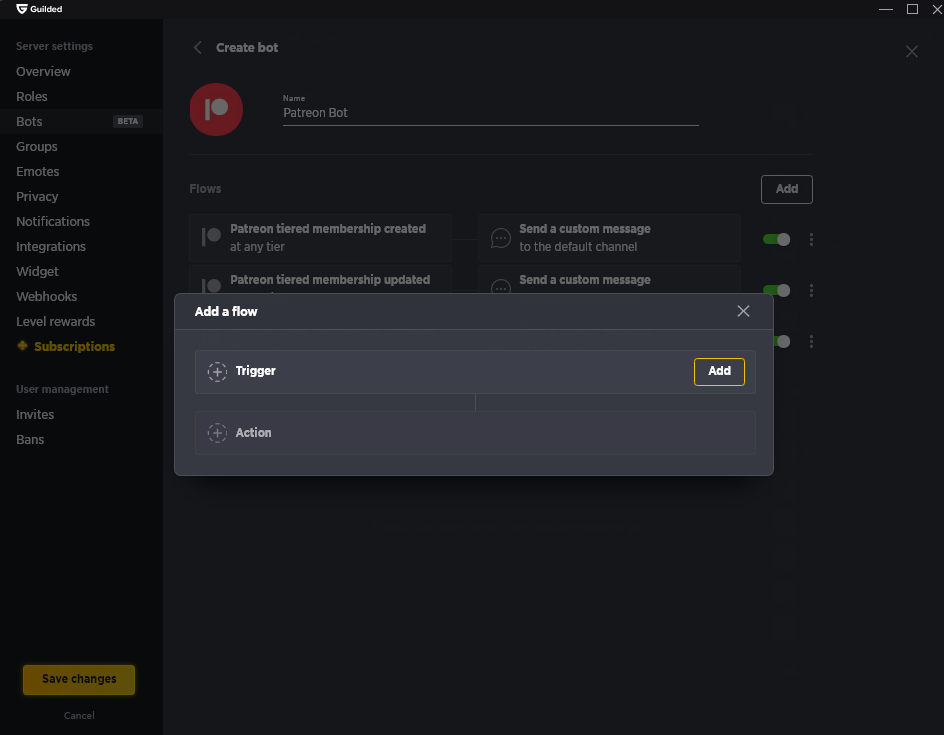Viewport: 944px width, 735px height.
Task: Close the Add a flow dialog
Action: coord(743,311)
